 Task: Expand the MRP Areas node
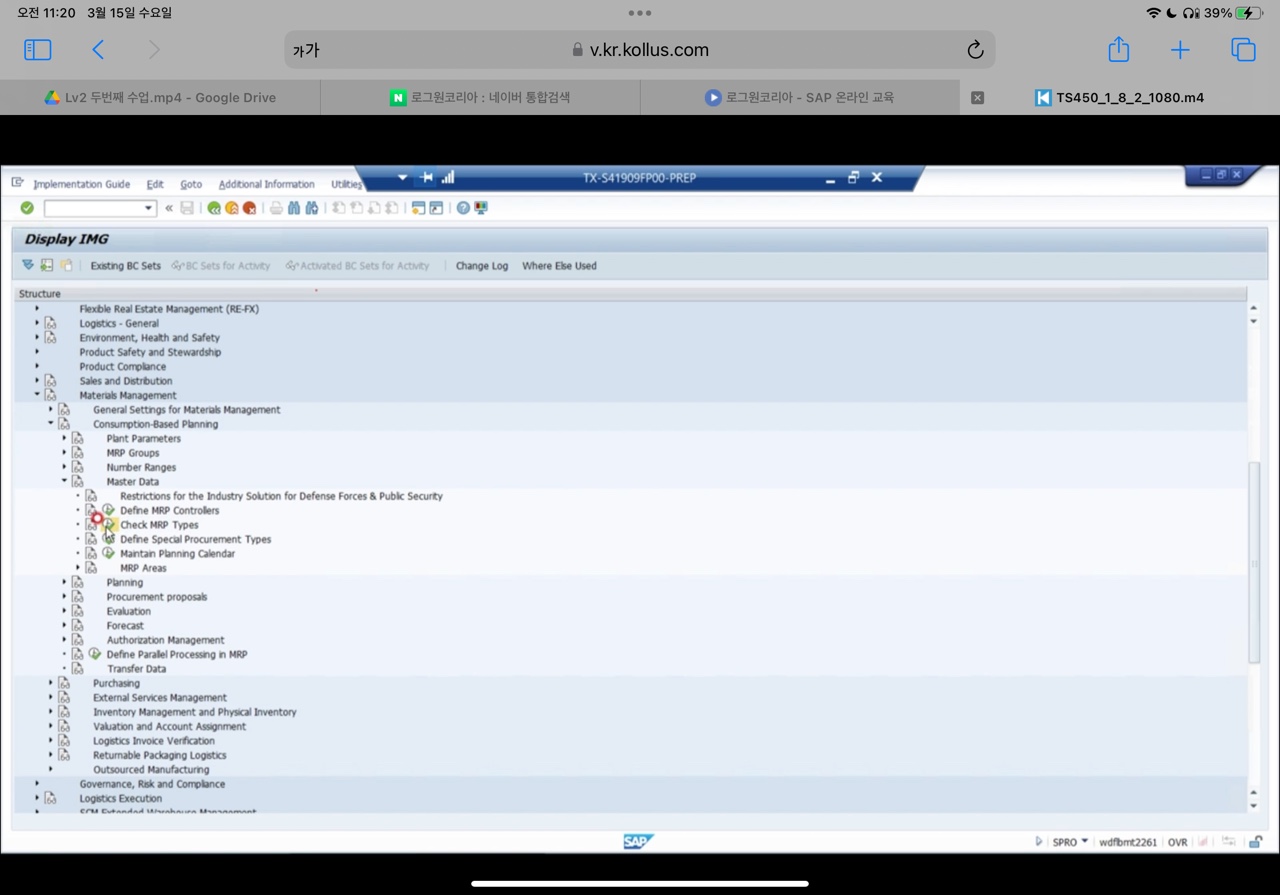(78, 568)
